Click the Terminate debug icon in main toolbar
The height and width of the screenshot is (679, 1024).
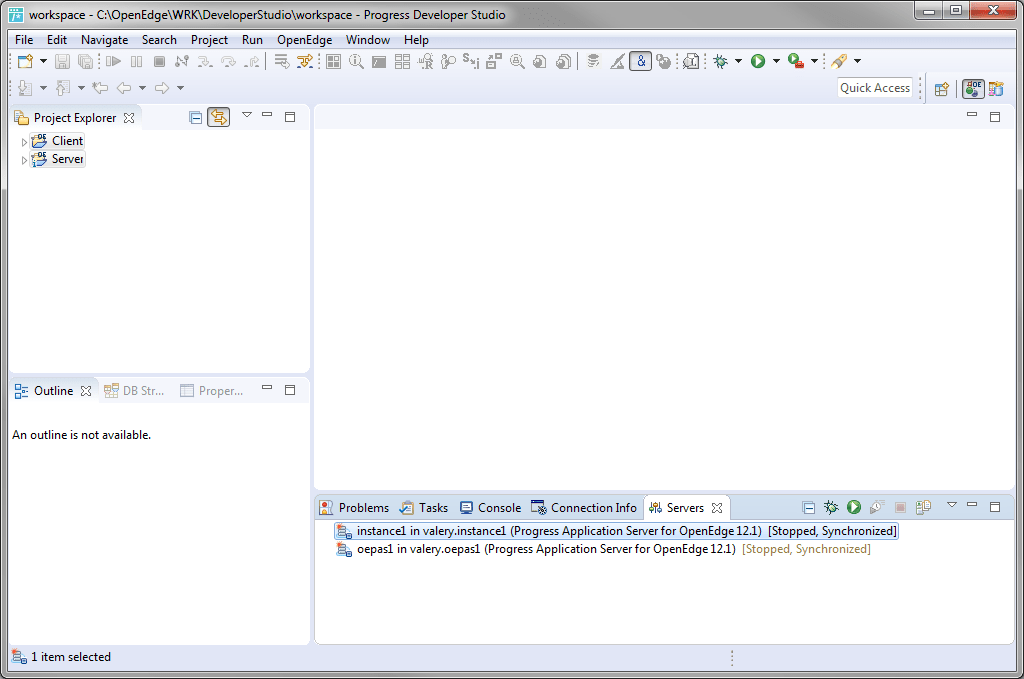coord(159,61)
